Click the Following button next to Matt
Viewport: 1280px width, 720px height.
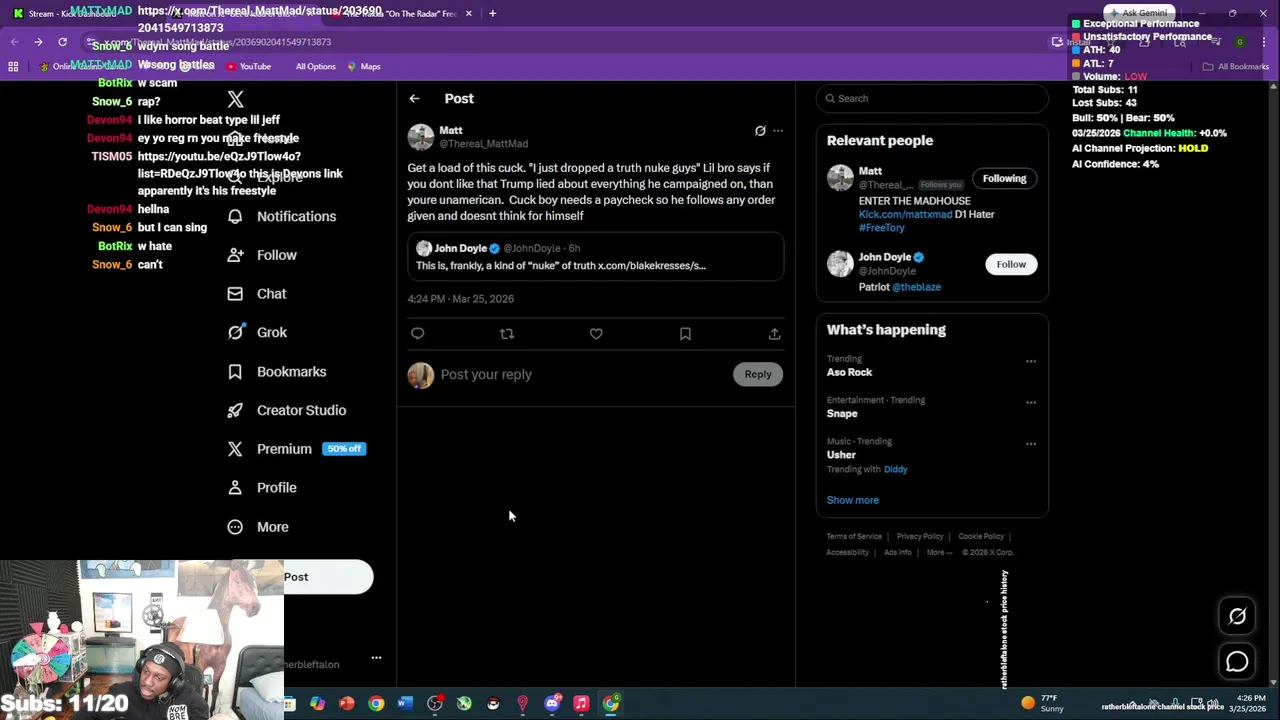1004,179
